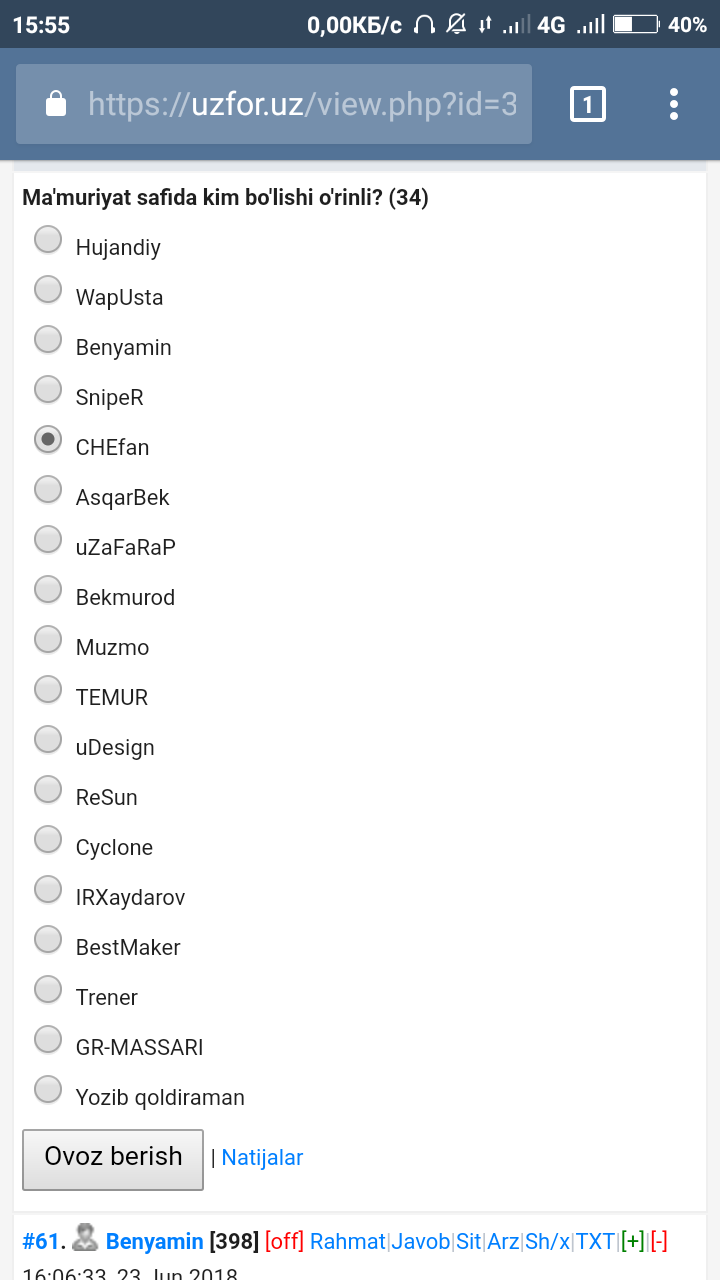
Task: Click the Rahmat link on post #61
Action: coord(347,1241)
